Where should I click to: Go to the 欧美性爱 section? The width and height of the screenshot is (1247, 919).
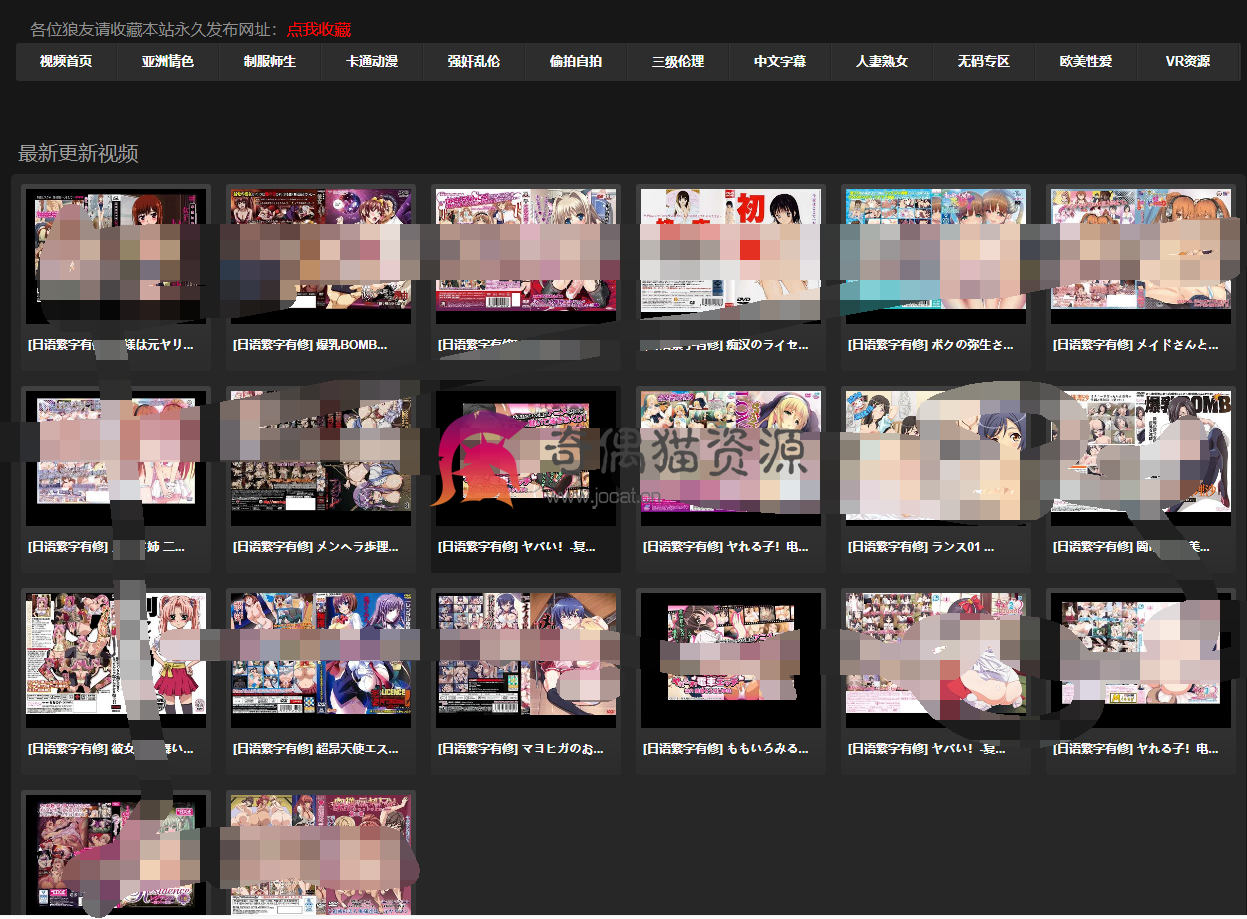[1086, 62]
